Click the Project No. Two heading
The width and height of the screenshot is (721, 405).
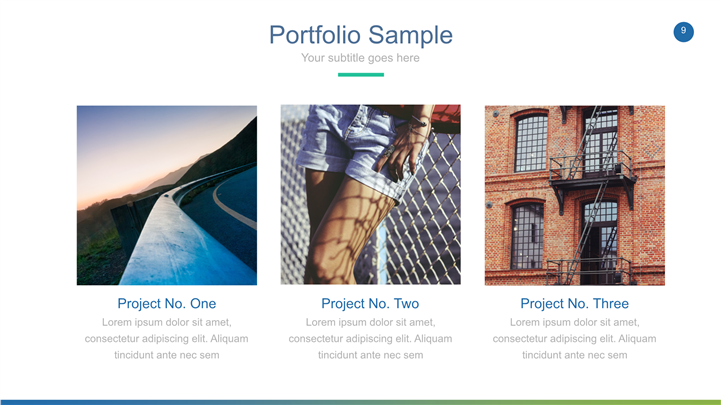pyautogui.click(x=370, y=303)
